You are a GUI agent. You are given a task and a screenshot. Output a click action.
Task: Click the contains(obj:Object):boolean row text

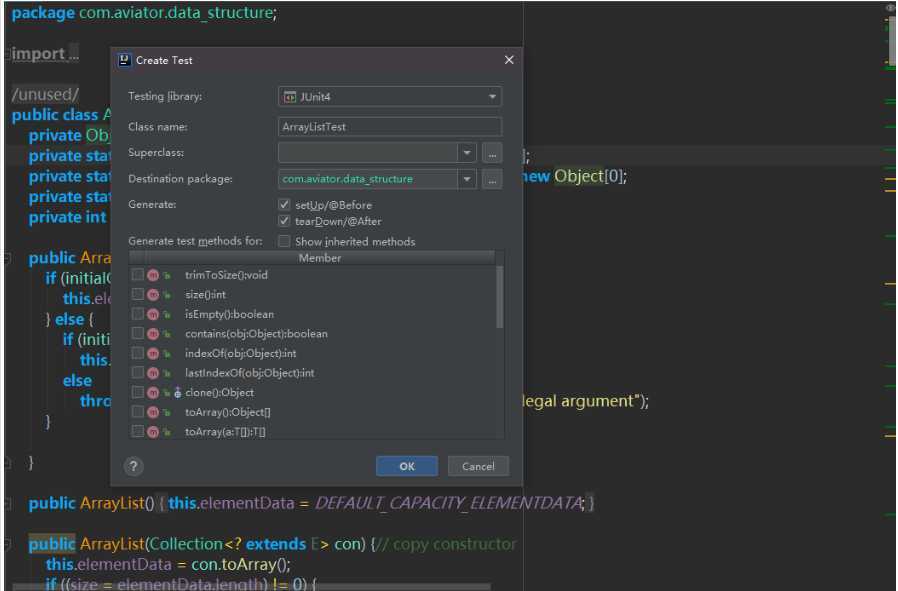[x=257, y=334]
